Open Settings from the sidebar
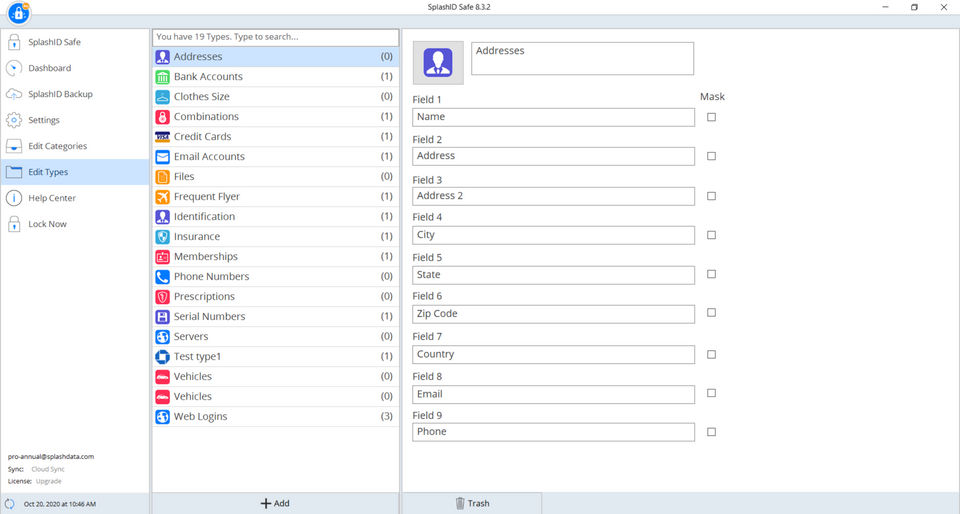Screen dimensions: 960x514 coord(75,120)
